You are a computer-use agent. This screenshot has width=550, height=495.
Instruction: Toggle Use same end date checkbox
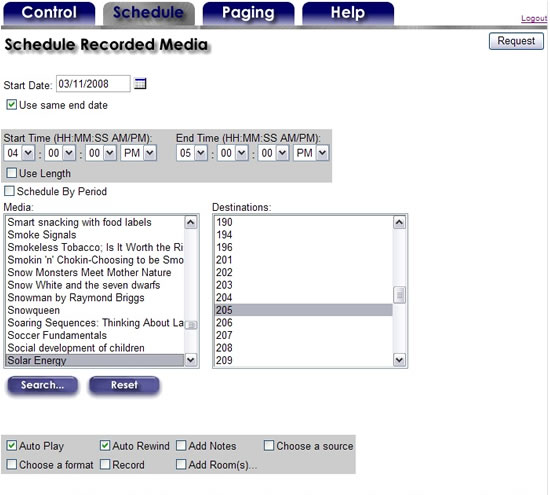[x=12, y=105]
